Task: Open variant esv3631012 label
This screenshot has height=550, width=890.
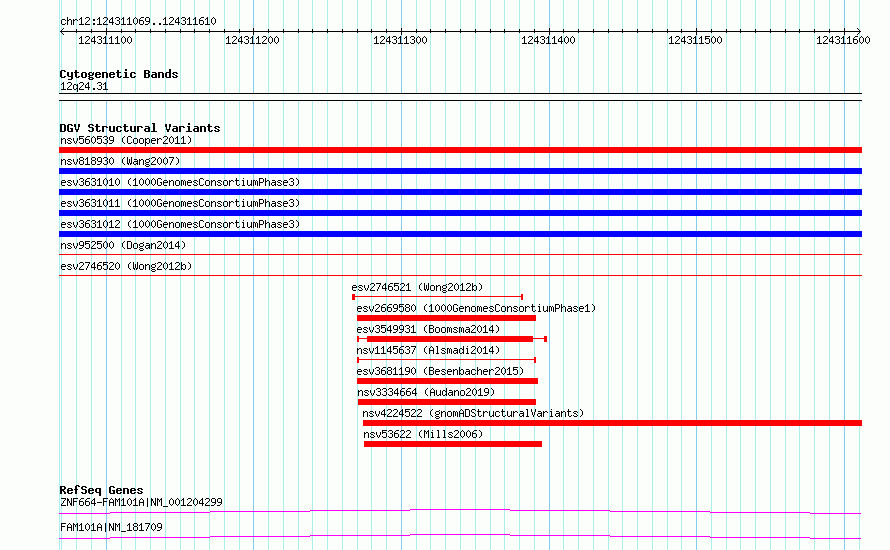Action: pos(180,224)
